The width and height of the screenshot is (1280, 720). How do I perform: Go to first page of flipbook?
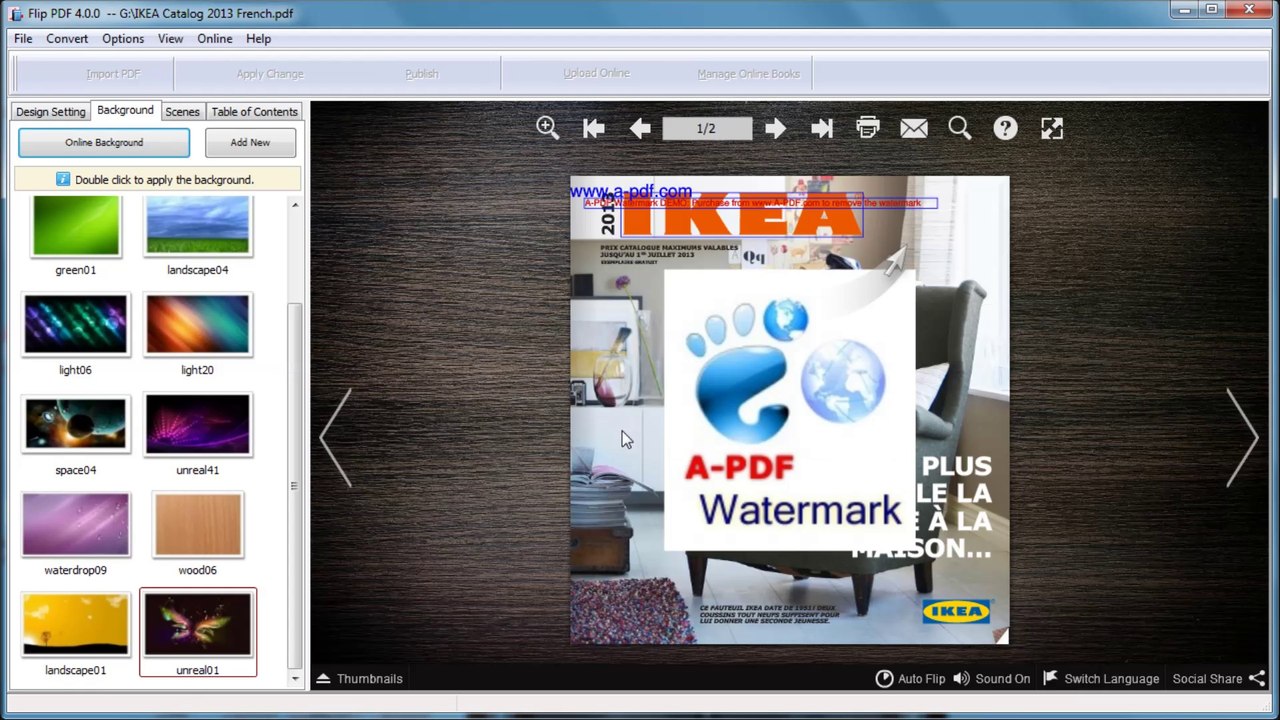pyautogui.click(x=594, y=128)
